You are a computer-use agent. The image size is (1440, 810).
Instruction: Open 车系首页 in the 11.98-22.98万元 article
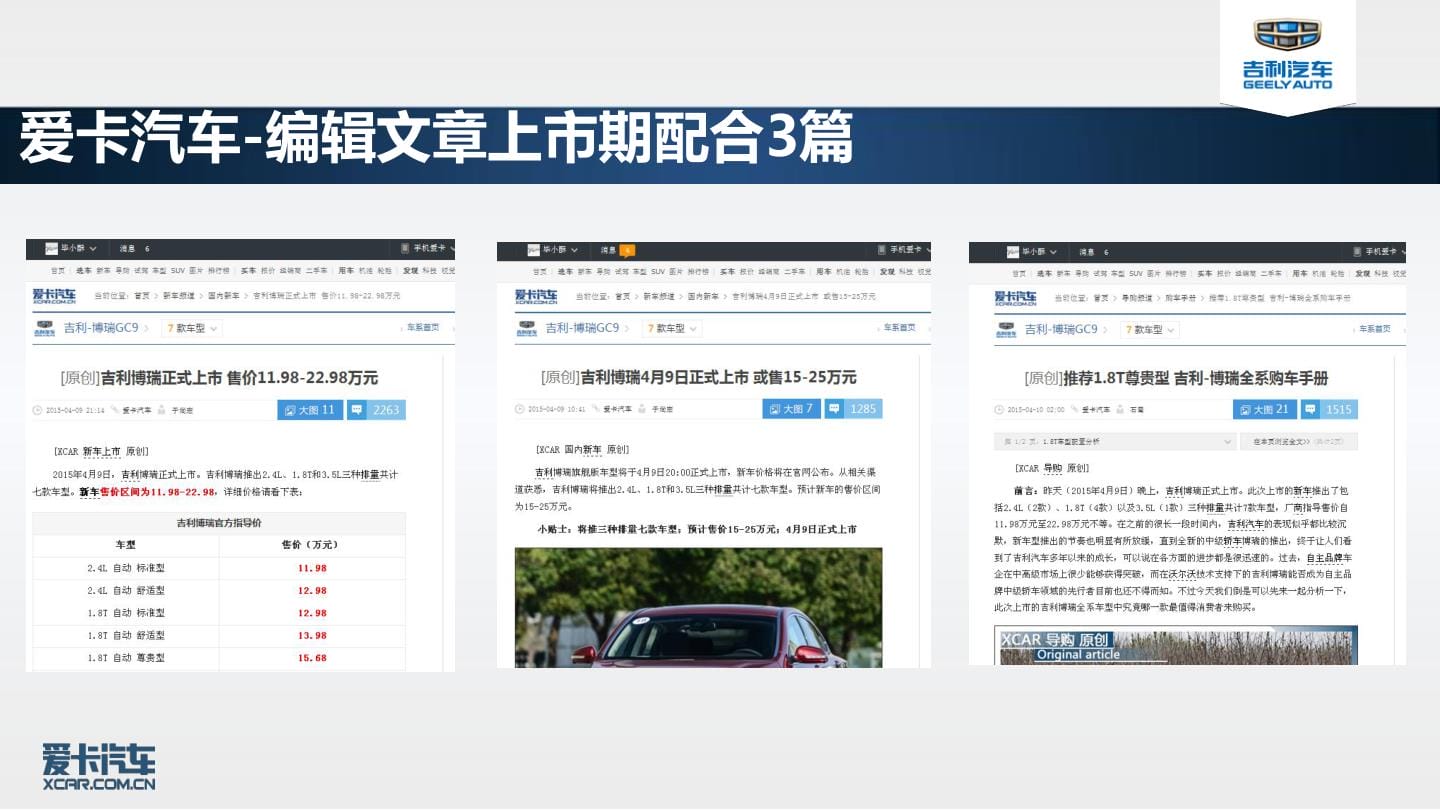[x=424, y=328]
